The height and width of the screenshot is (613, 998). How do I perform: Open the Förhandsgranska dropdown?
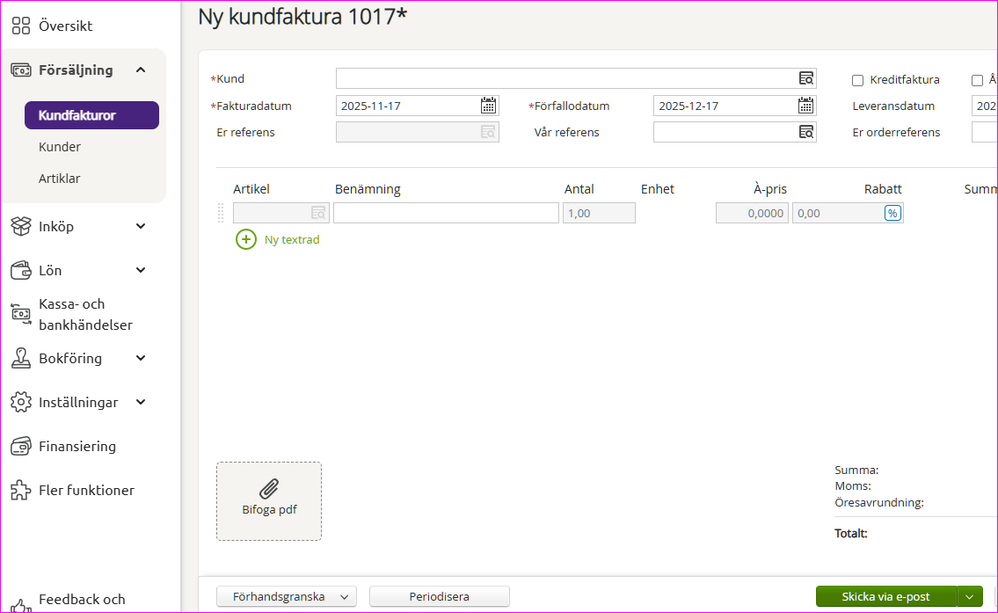(286, 596)
